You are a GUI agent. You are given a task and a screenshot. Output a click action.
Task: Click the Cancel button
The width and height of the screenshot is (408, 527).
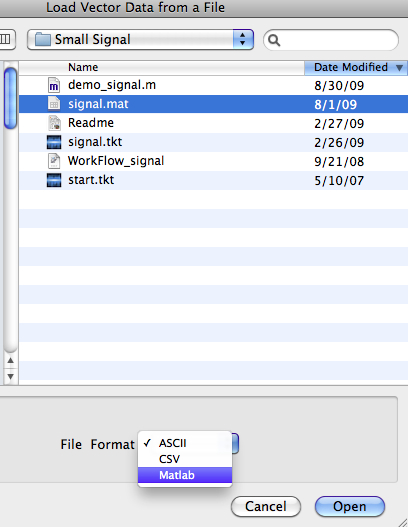coord(266,506)
